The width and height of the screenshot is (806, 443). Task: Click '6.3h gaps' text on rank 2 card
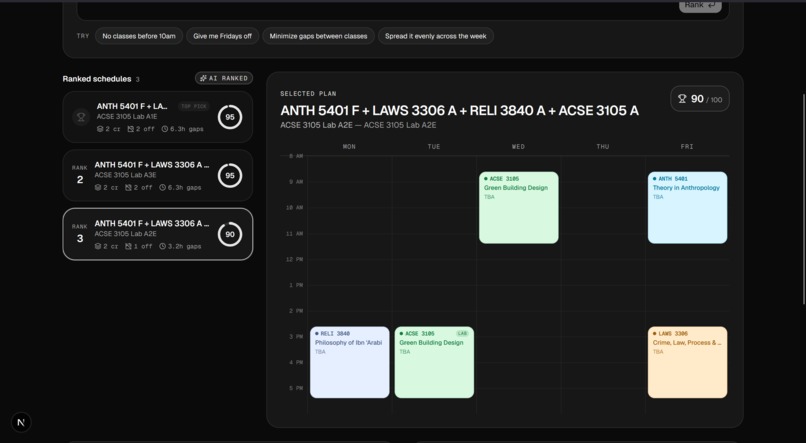click(x=185, y=188)
